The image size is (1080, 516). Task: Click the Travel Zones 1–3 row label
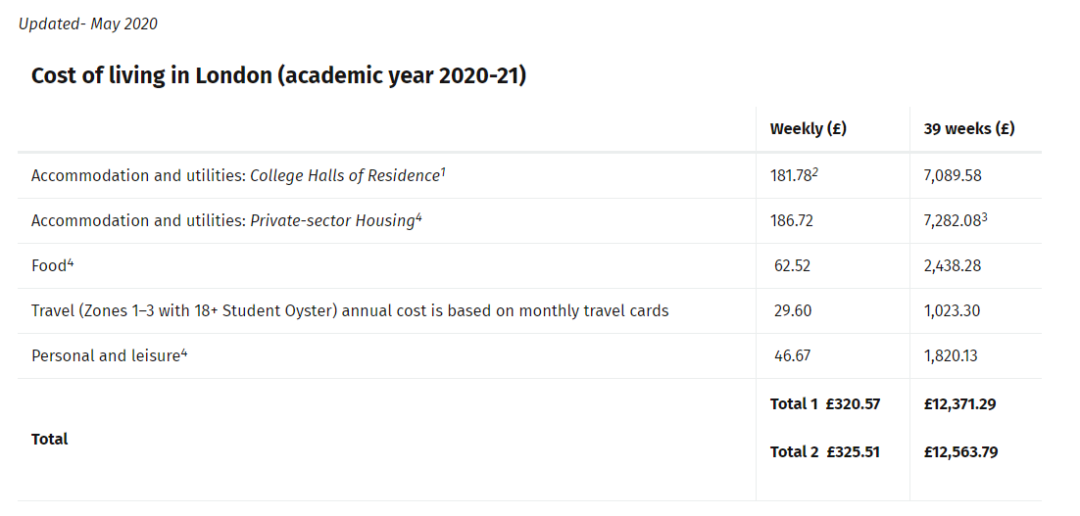pyautogui.click(x=350, y=311)
